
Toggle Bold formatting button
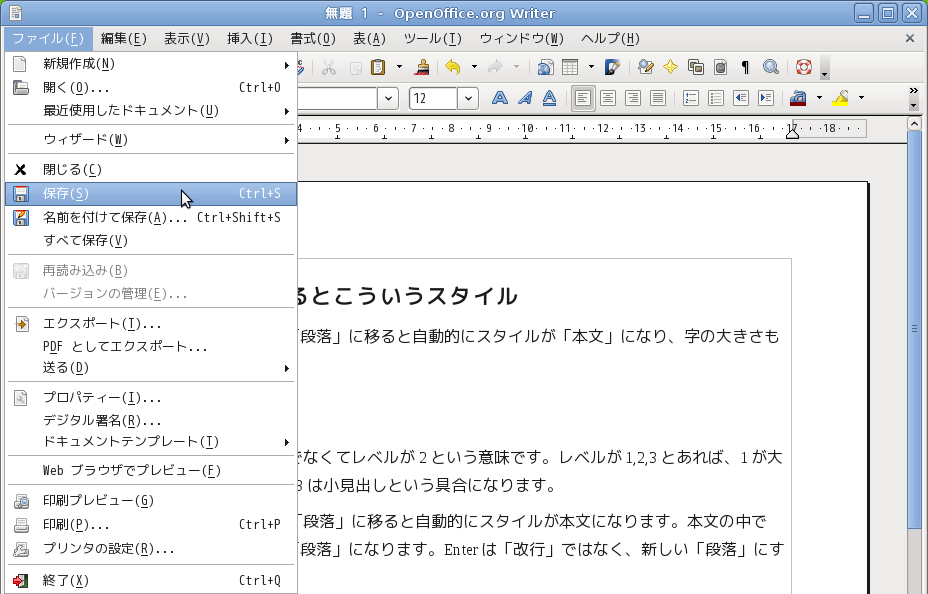[499, 98]
